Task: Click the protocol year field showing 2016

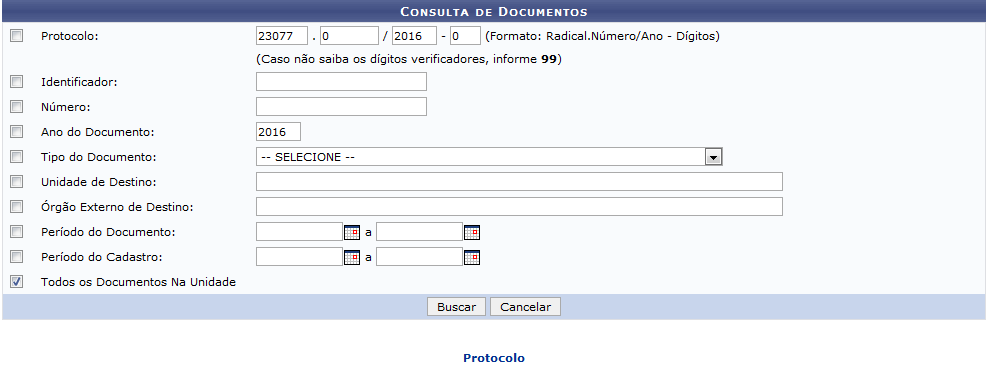Action: click(x=414, y=36)
